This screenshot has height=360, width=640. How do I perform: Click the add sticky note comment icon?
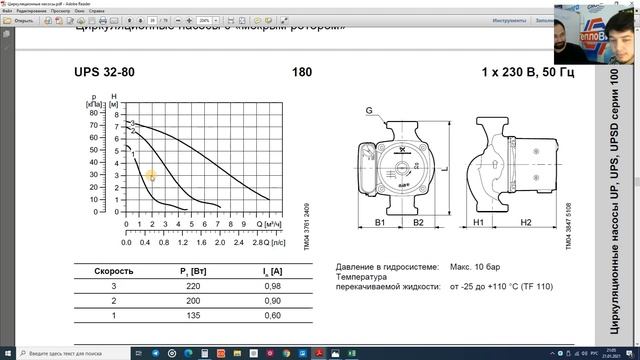tap(257, 20)
